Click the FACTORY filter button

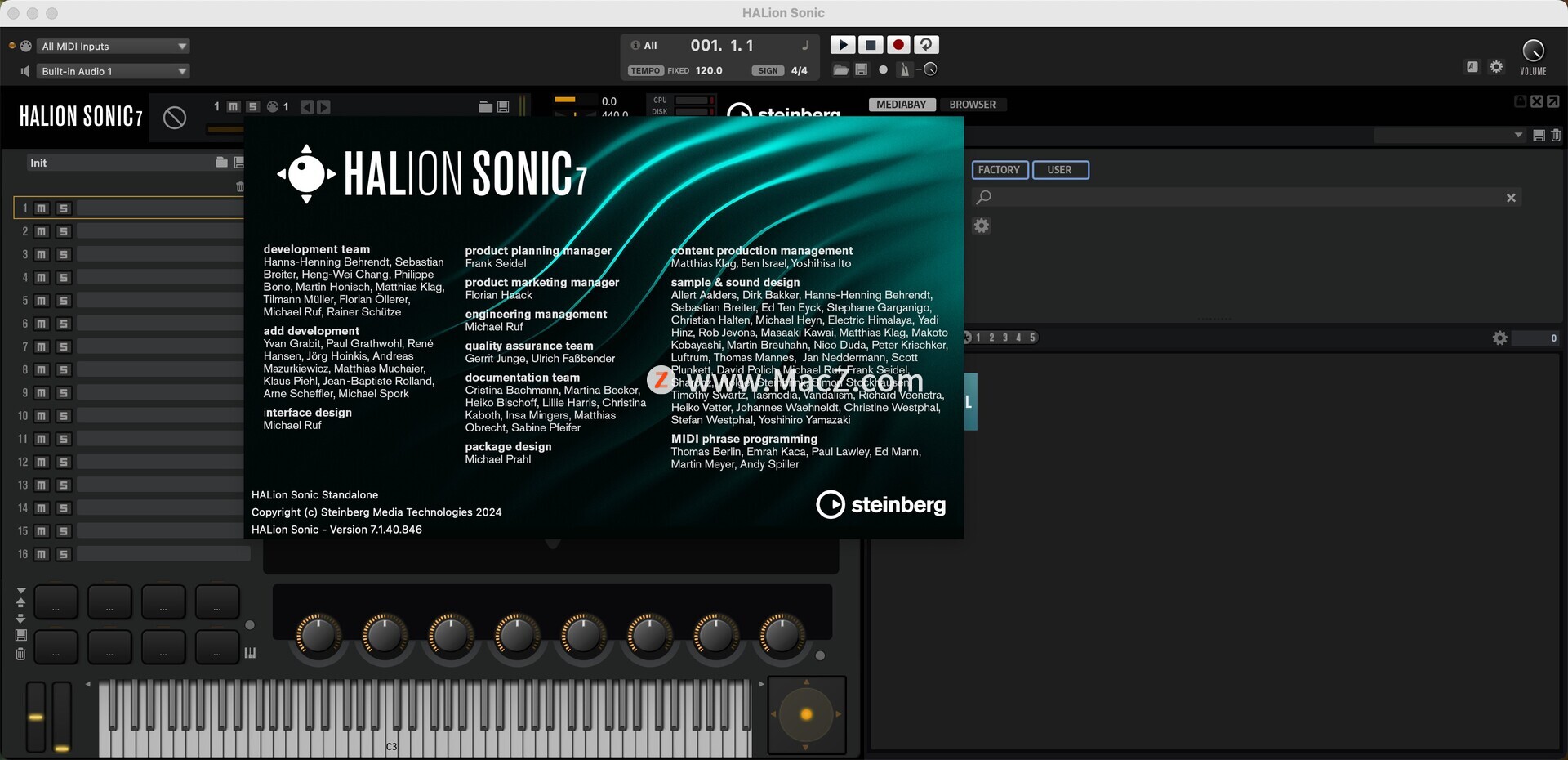(1000, 170)
